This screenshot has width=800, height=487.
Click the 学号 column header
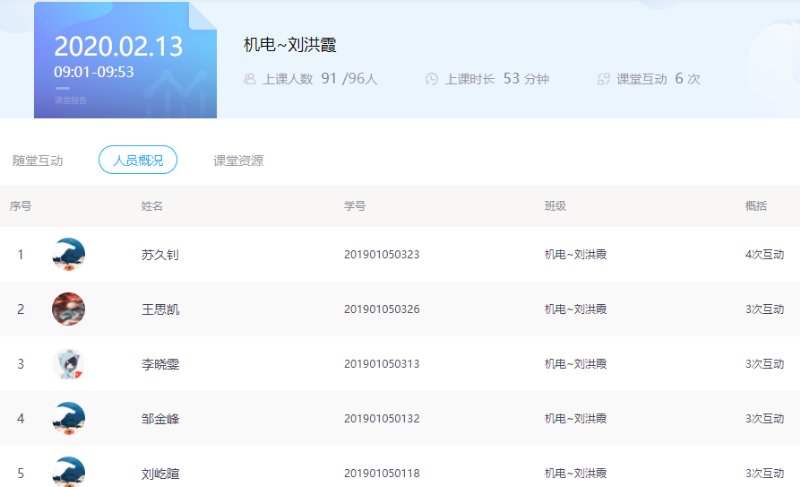point(355,206)
